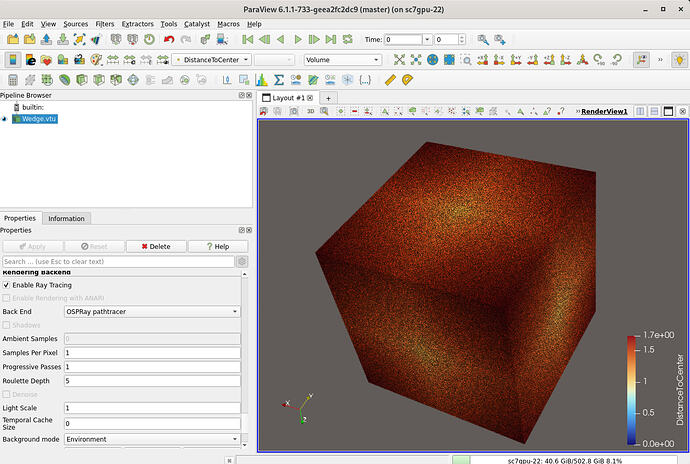Click the Calculator filter icon
Screen dimensions: 690x464
point(13,80)
